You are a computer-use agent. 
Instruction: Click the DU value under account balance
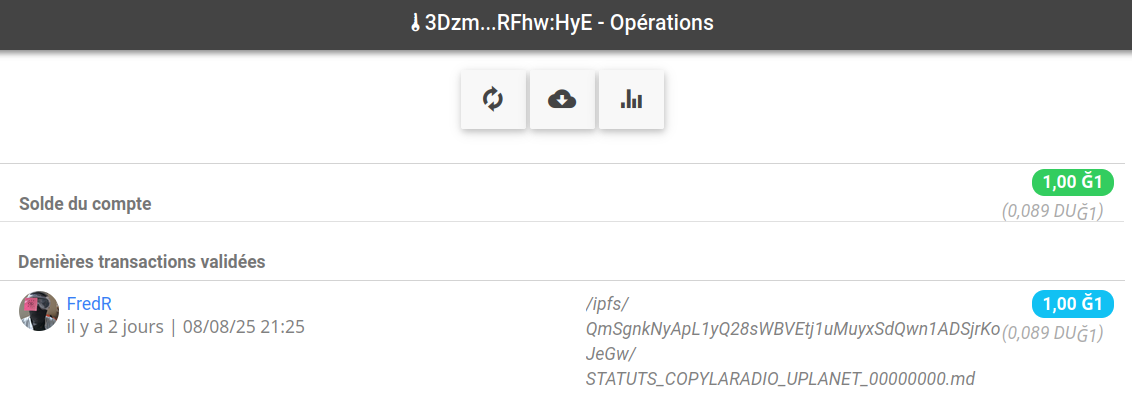(x=1052, y=211)
